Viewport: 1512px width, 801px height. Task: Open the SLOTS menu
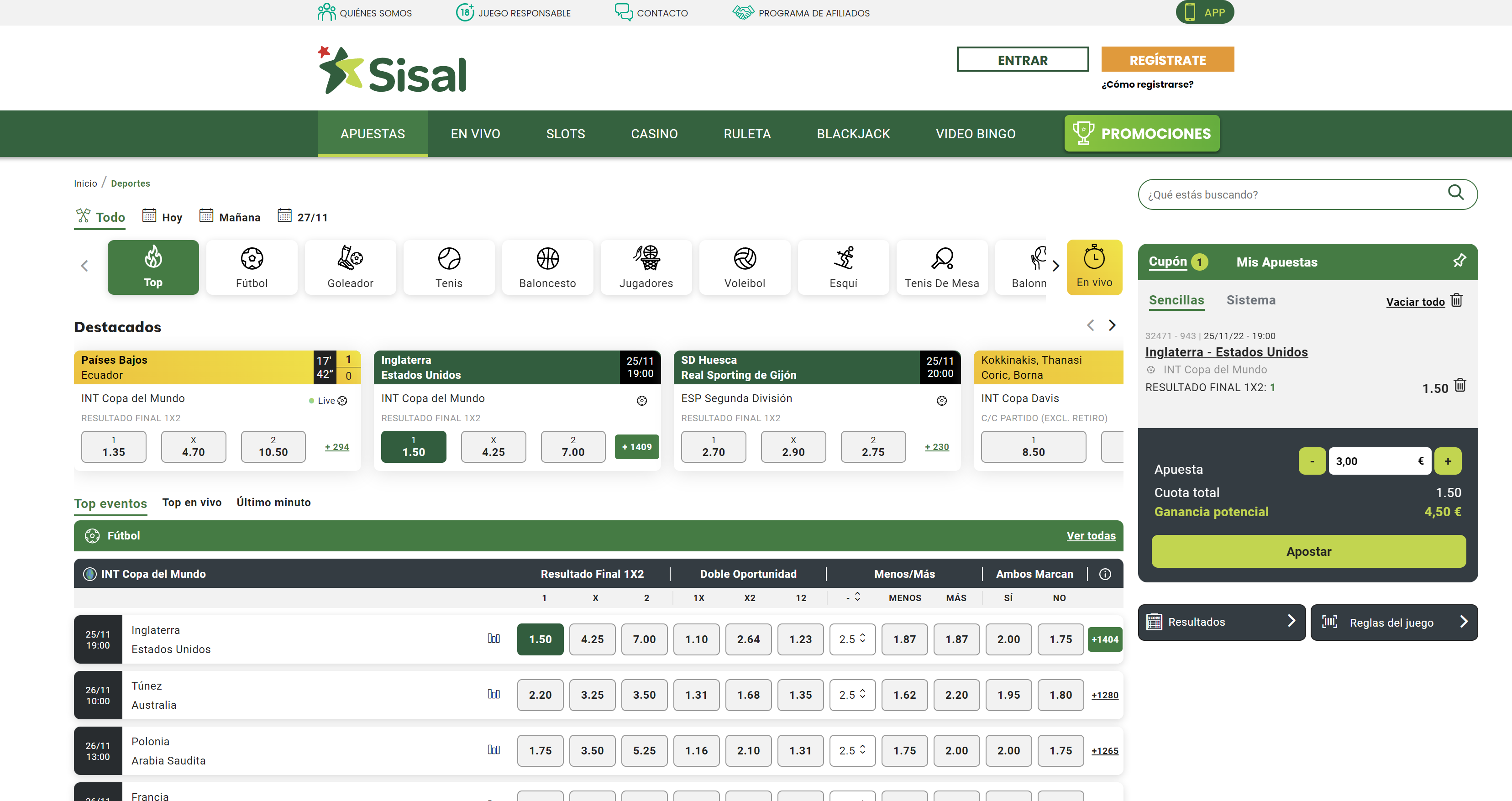tap(565, 134)
